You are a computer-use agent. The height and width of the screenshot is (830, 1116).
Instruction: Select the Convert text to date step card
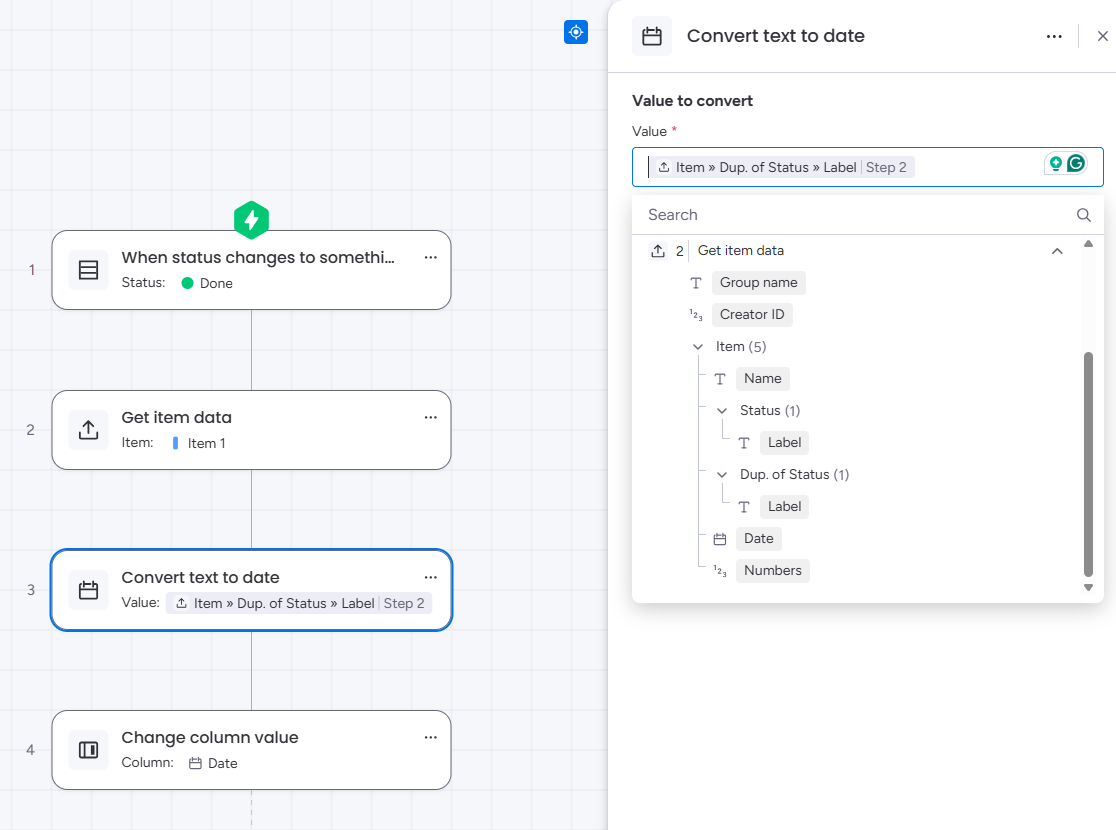[251, 590]
